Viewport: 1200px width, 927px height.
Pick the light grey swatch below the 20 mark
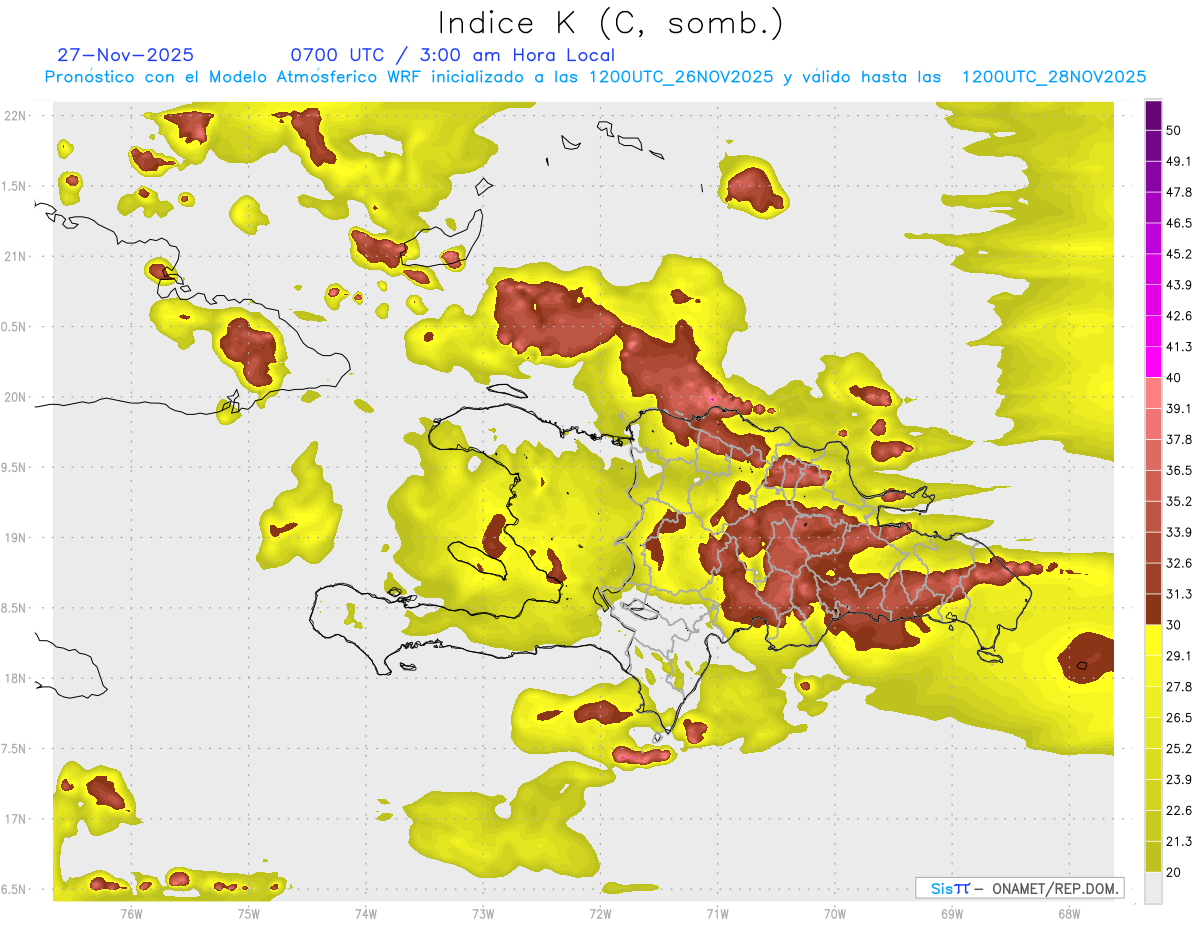click(x=1153, y=888)
